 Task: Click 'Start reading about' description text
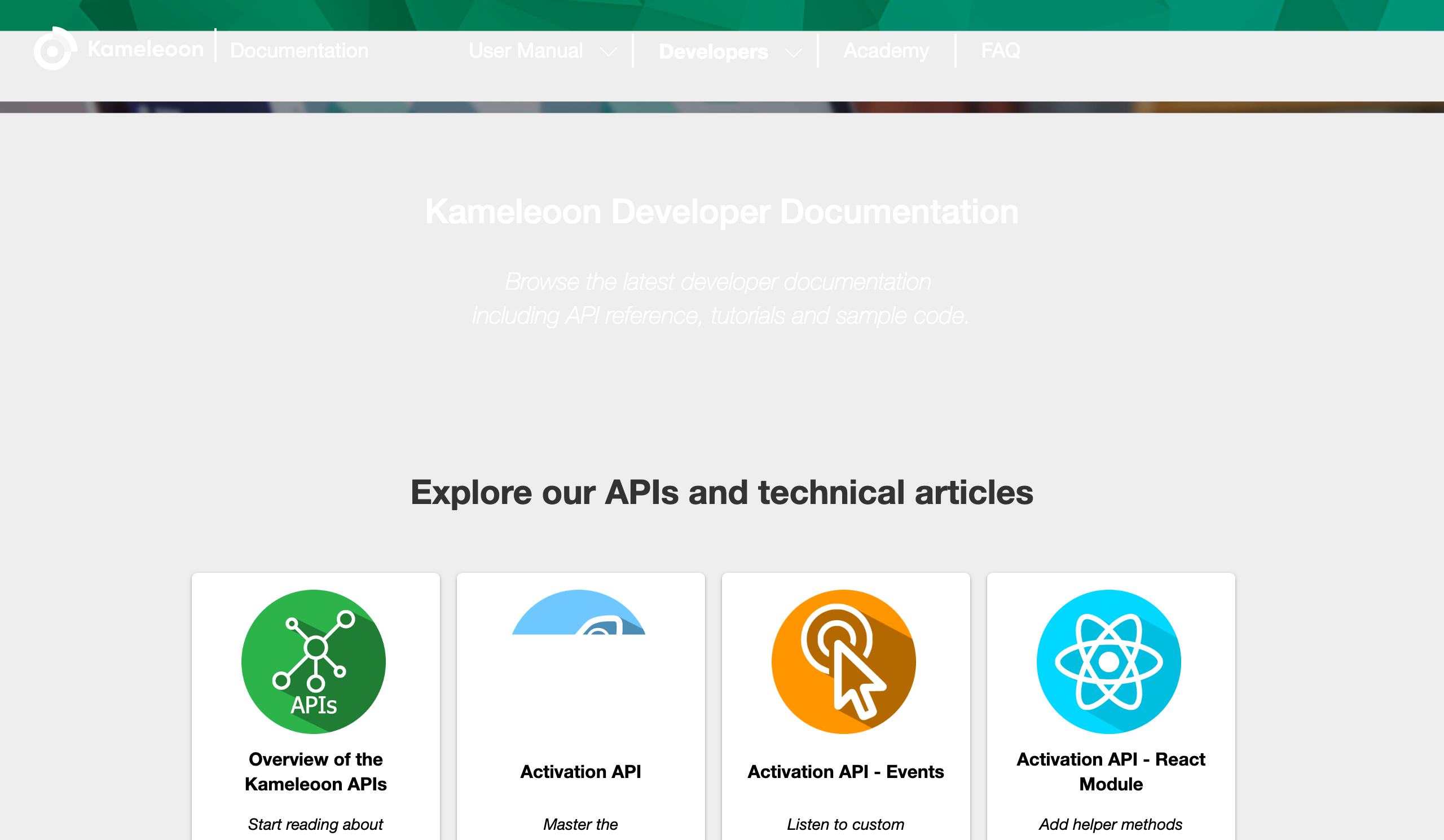click(x=316, y=825)
